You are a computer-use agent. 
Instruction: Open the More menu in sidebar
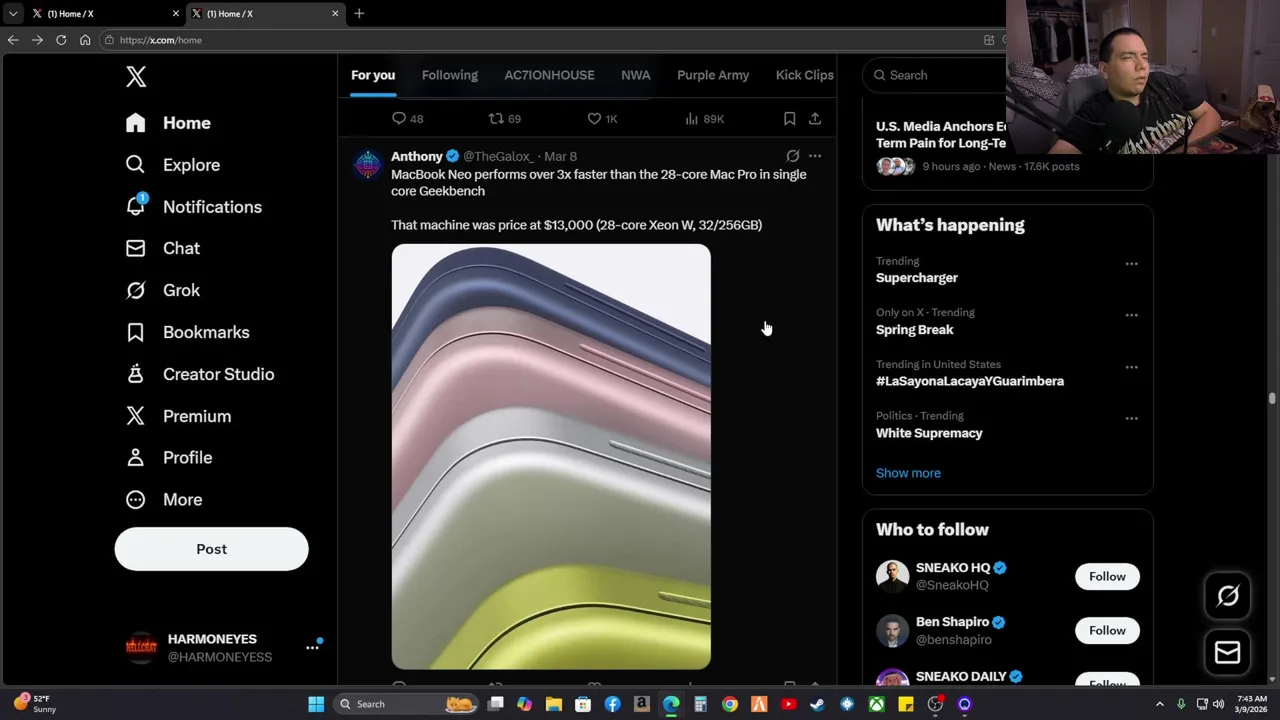pyautogui.click(x=164, y=499)
